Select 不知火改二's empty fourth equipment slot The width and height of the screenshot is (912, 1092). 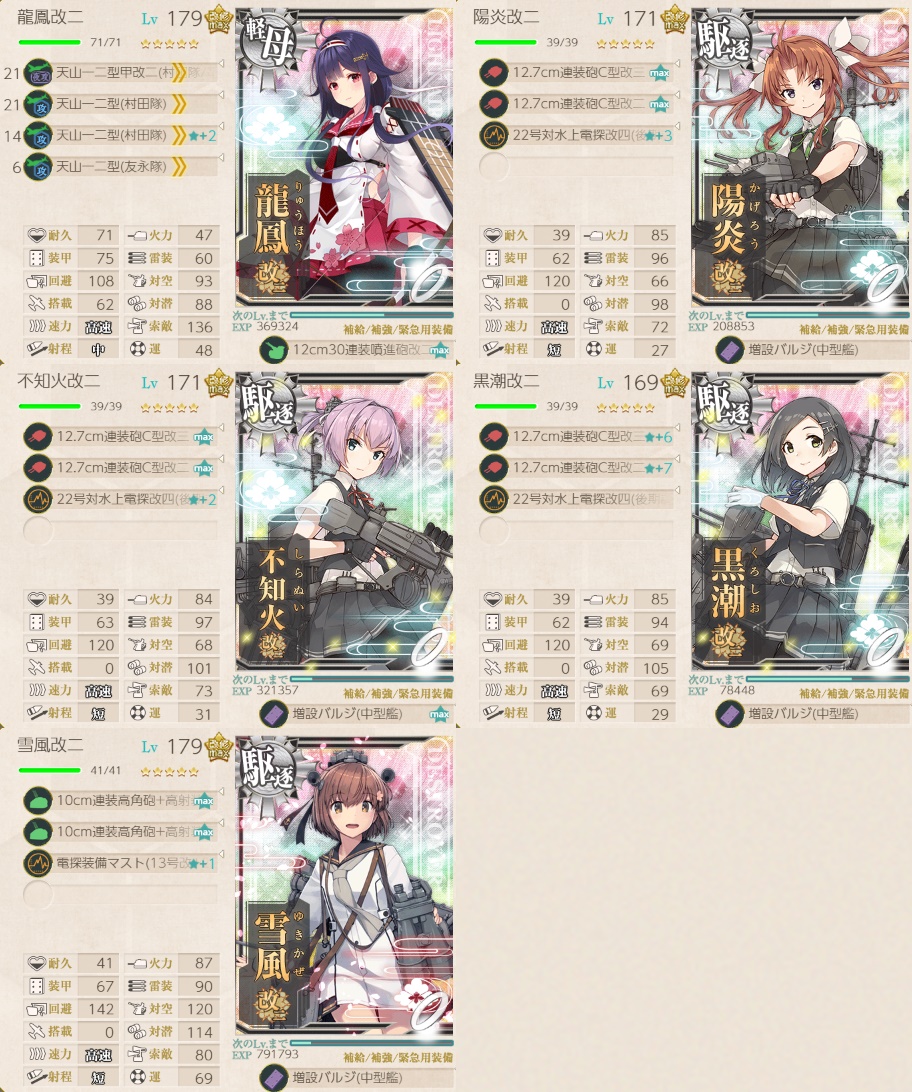121,531
